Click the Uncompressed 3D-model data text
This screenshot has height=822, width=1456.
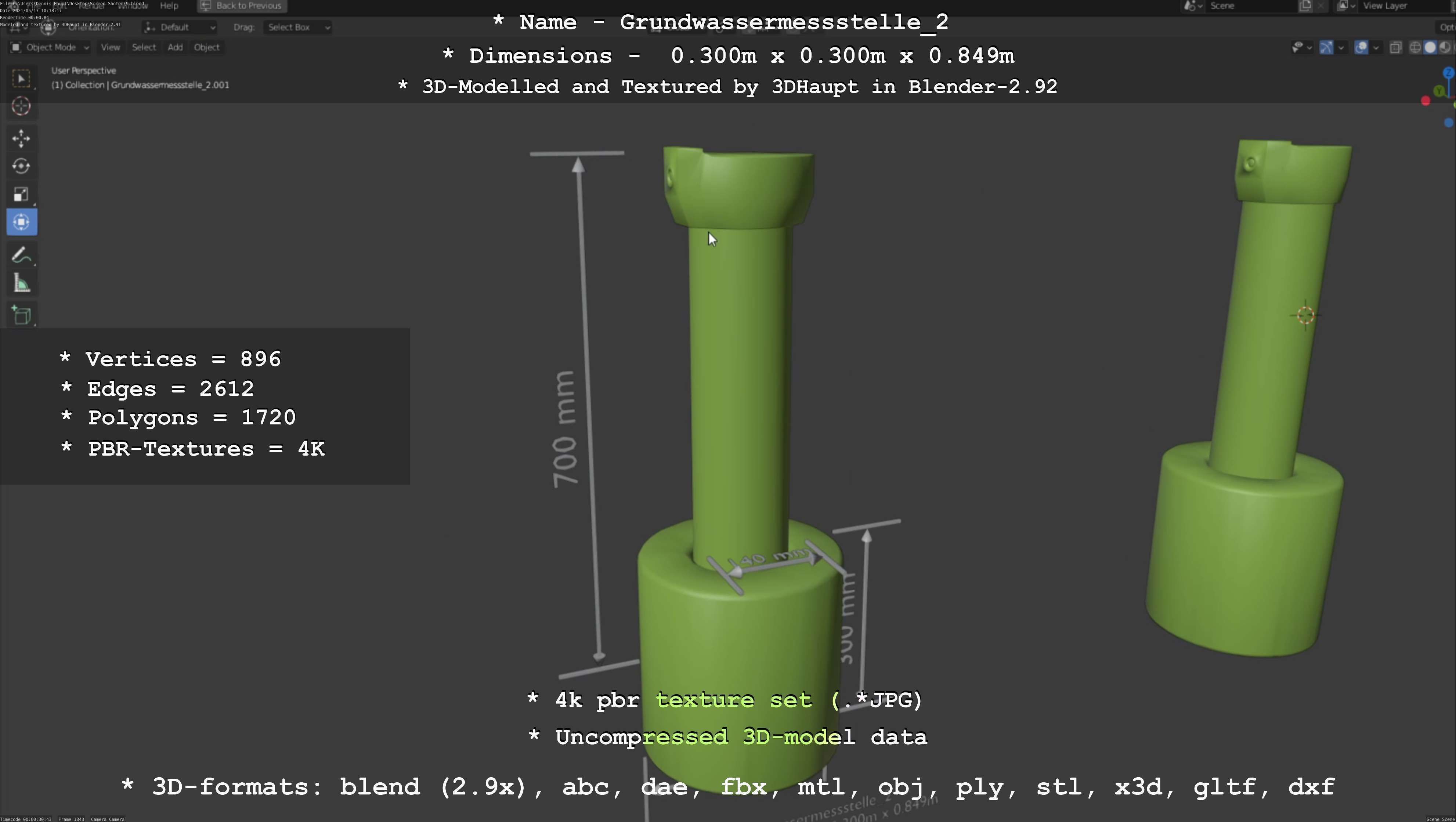728,737
